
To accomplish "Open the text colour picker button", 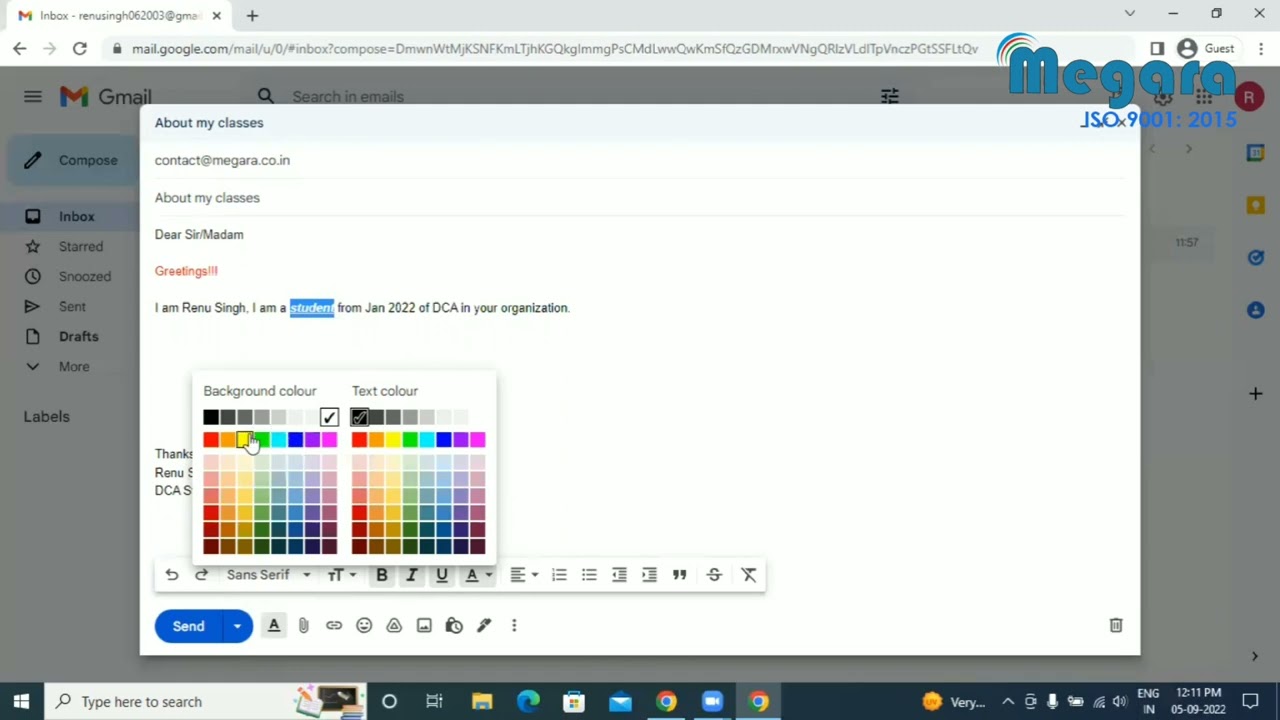I will [477, 575].
